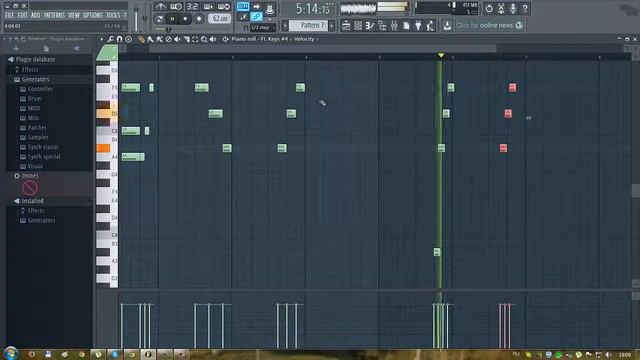Click the question mark help icon
Viewport: 640px width, 360px height.
tap(525, 8)
